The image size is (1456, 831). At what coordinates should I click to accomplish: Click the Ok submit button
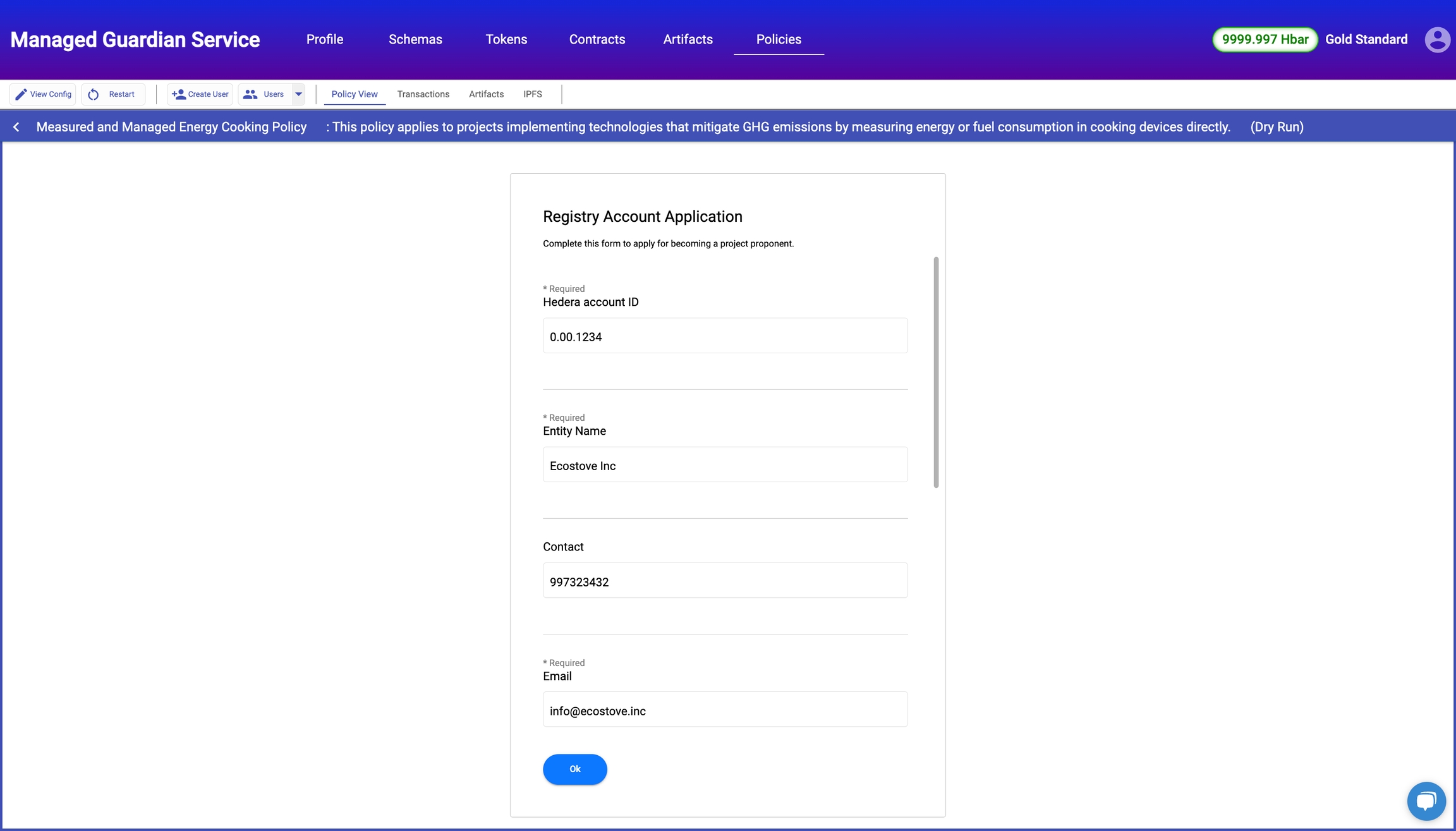point(574,769)
